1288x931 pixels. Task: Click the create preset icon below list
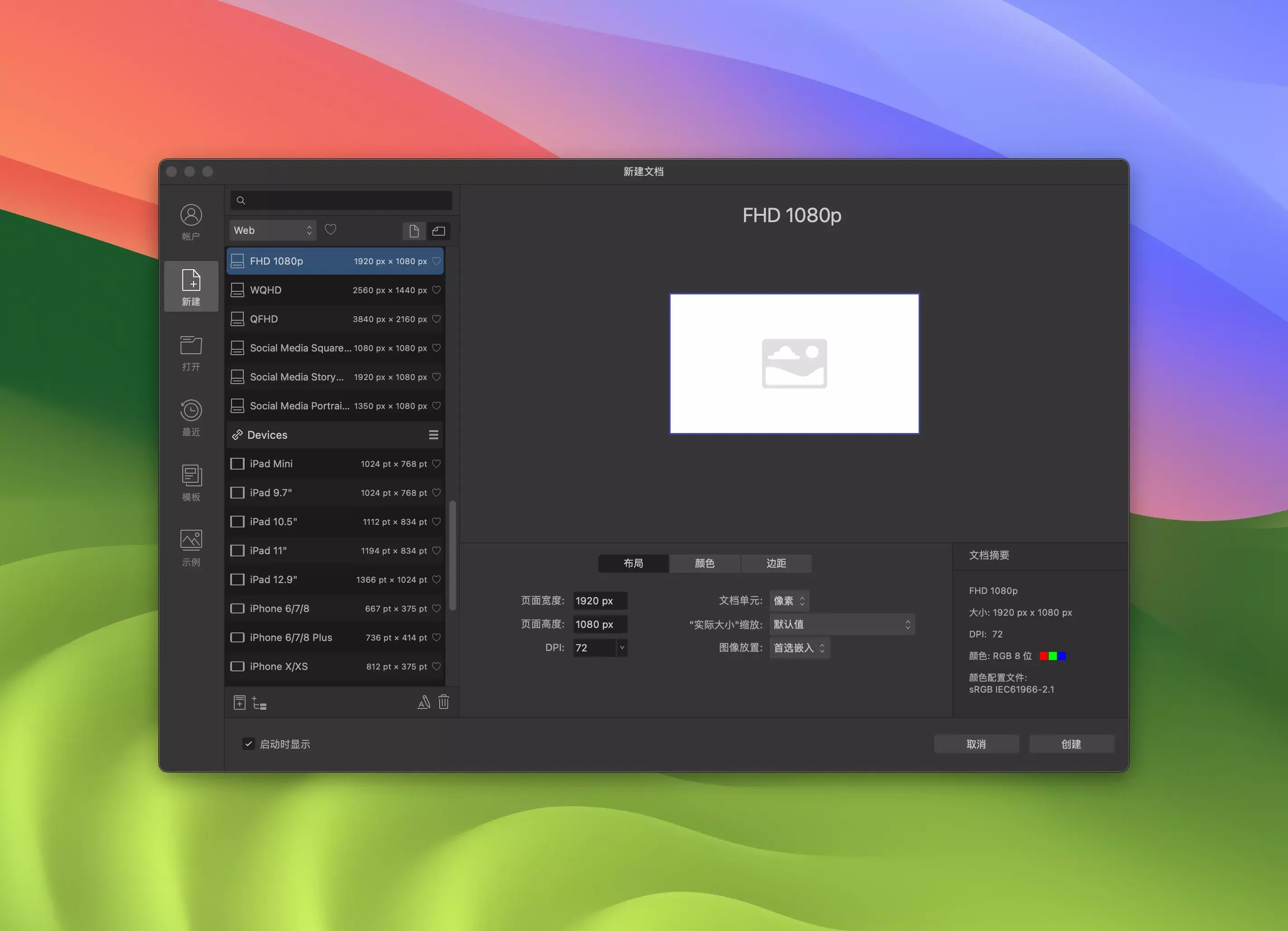pos(239,703)
